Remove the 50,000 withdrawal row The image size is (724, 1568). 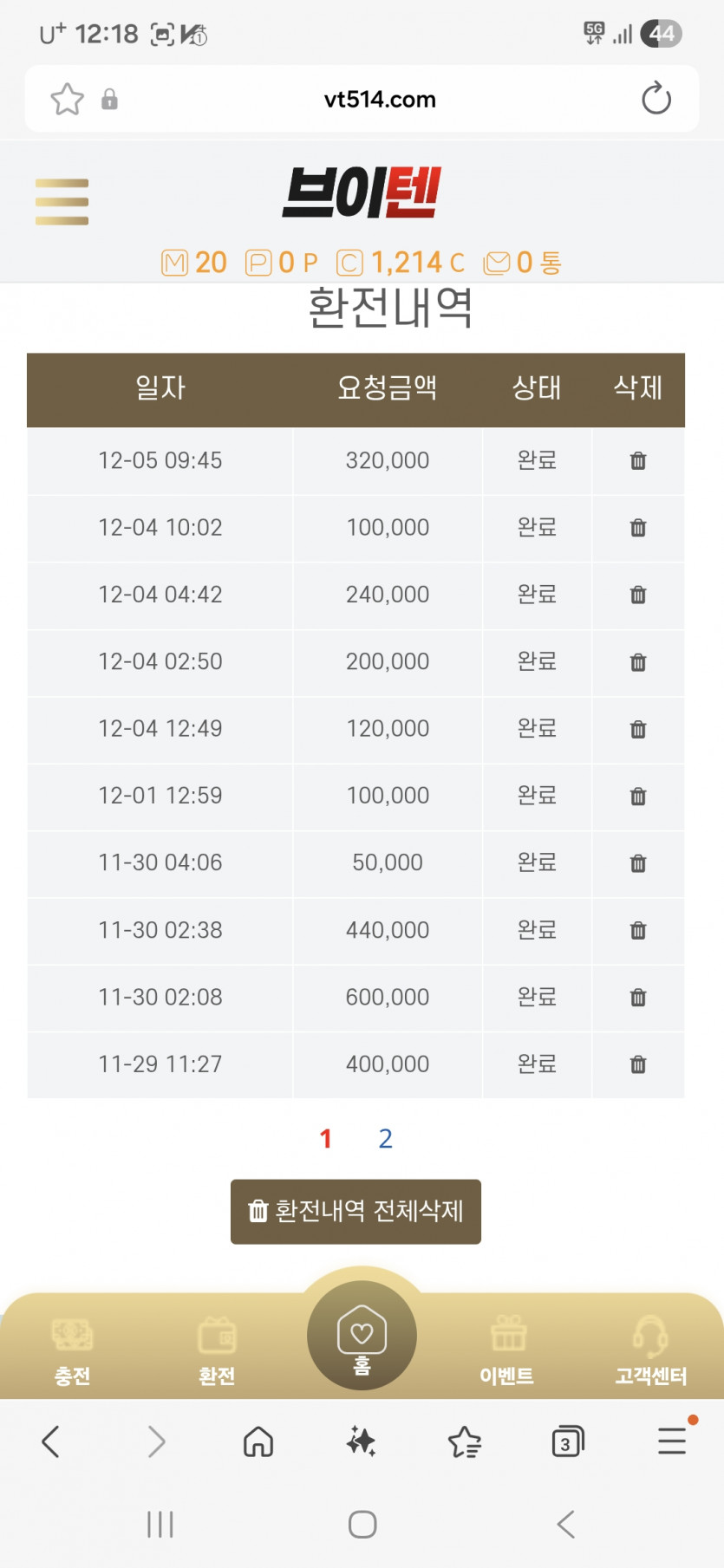coord(638,863)
